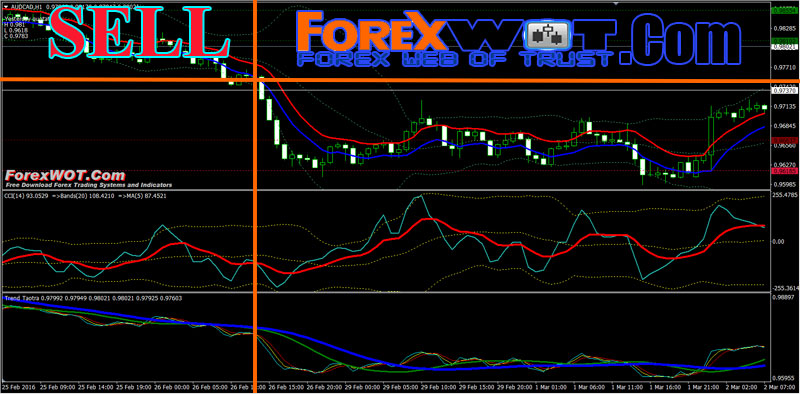Click the 'L 0.9618' low value label
Screen dimensions: 800x394
16,30
